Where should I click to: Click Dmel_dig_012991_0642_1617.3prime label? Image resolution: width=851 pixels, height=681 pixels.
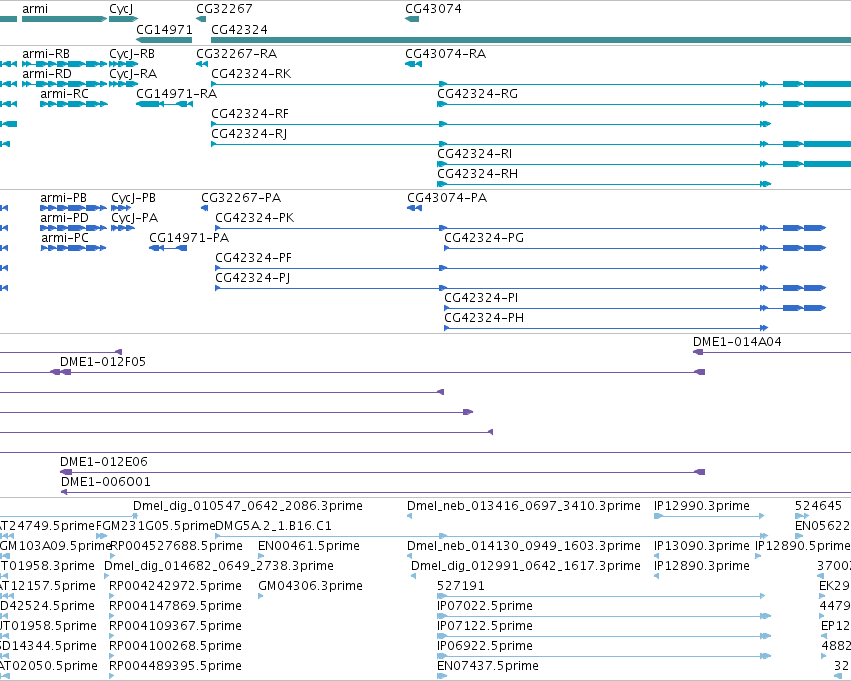click(526, 567)
